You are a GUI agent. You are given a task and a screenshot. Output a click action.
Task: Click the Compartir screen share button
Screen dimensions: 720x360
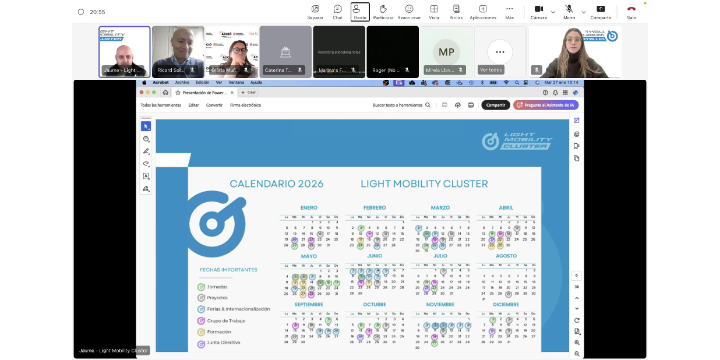(601, 12)
